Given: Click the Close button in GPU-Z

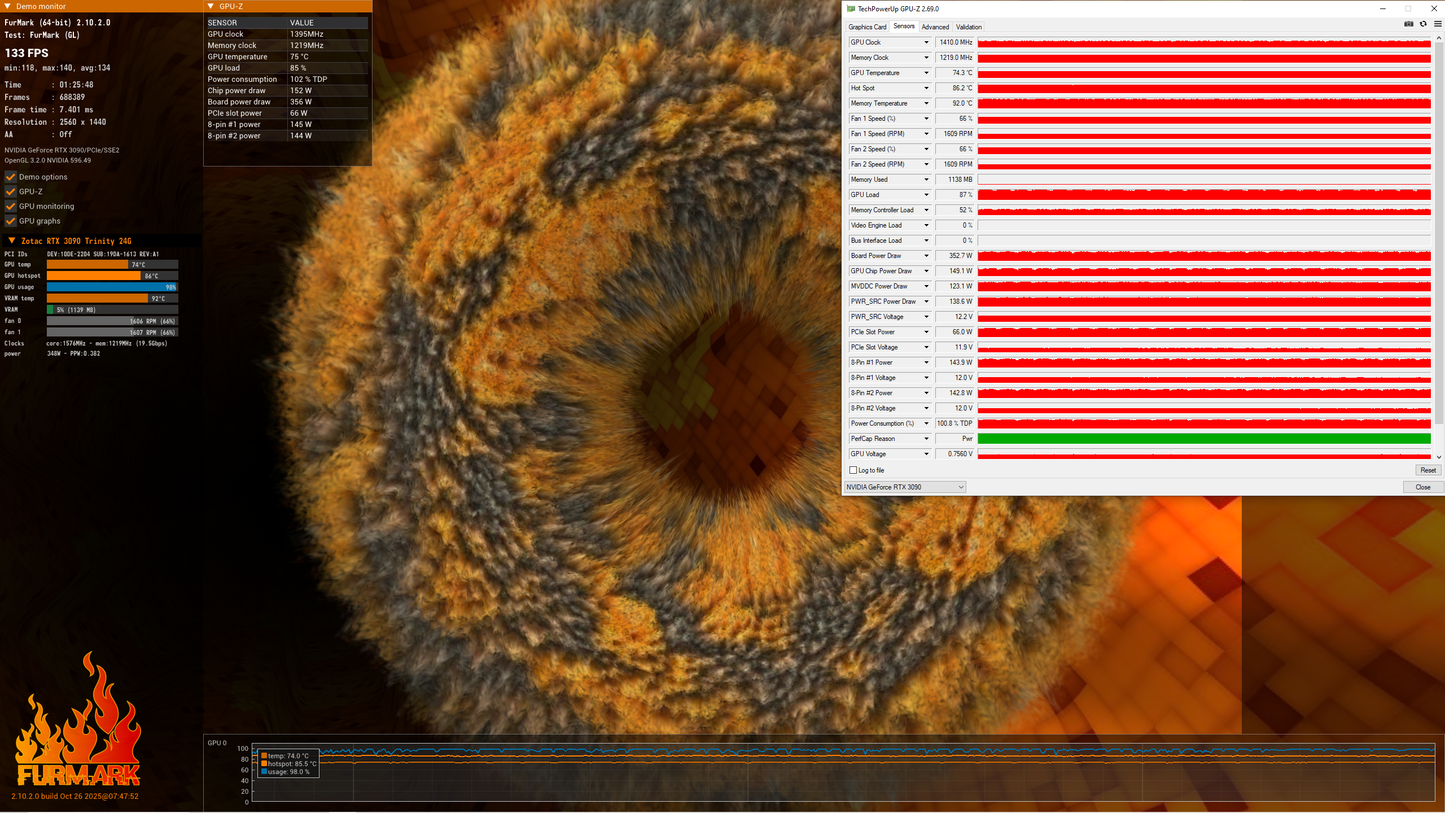Looking at the screenshot, I should [x=1423, y=487].
